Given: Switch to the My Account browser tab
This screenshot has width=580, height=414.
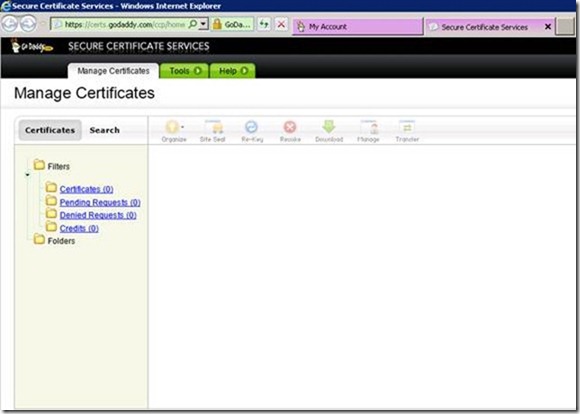Looking at the screenshot, I should pyautogui.click(x=357, y=27).
